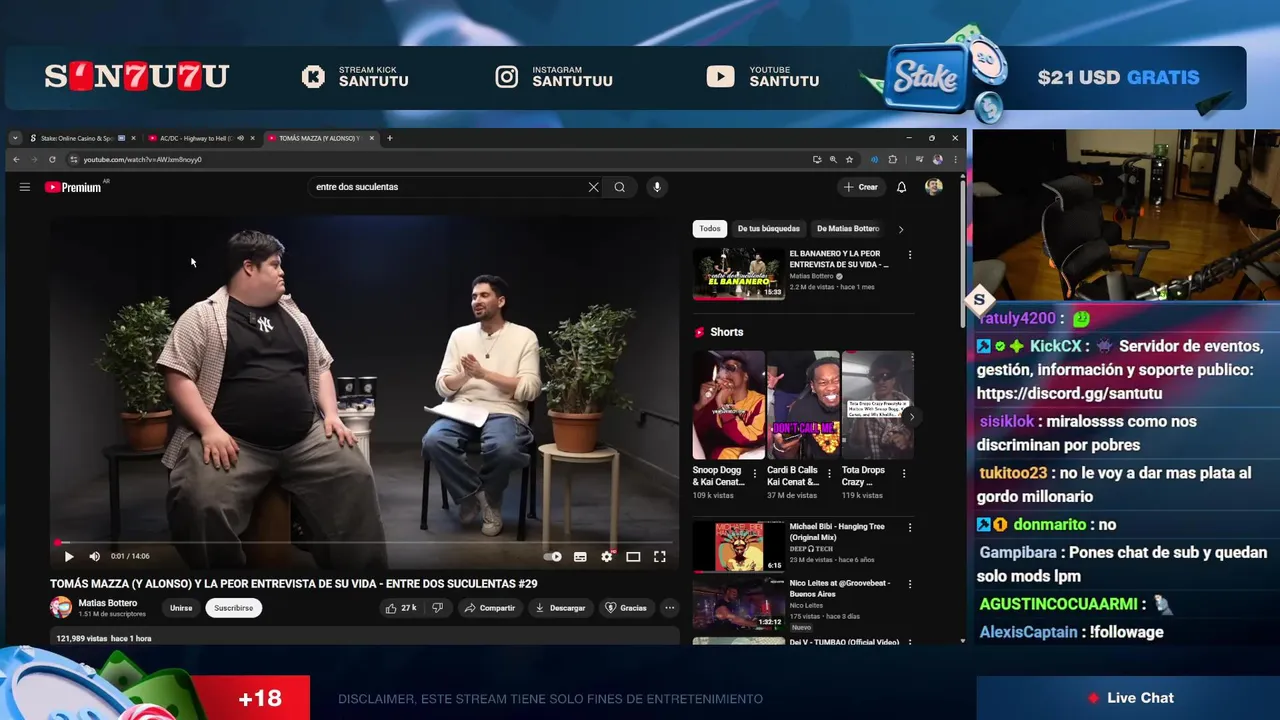Click the Crear button
This screenshot has height=720, width=1280.
pyautogui.click(x=860, y=187)
